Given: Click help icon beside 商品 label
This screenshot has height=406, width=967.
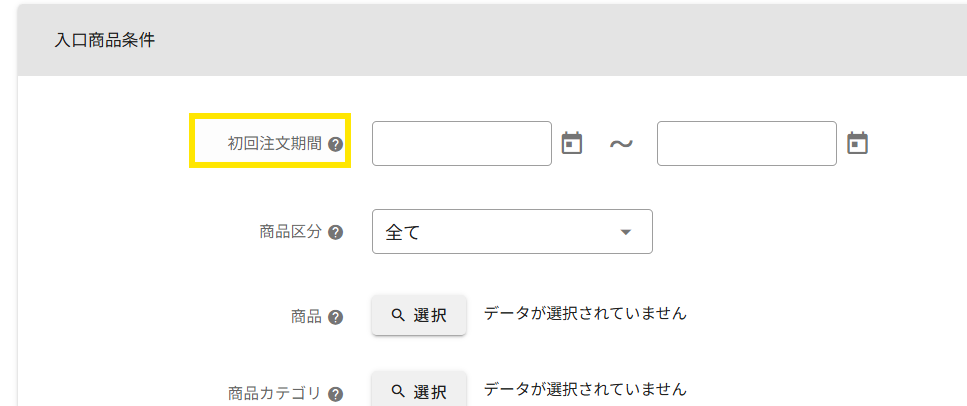Looking at the screenshot, I should [336, 317].
